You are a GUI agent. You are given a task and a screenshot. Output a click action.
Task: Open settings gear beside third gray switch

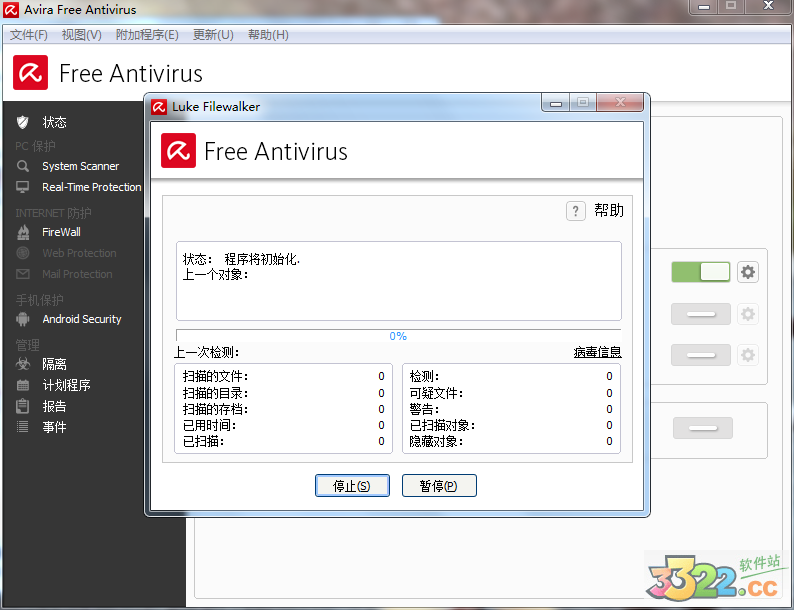(748, 355)
